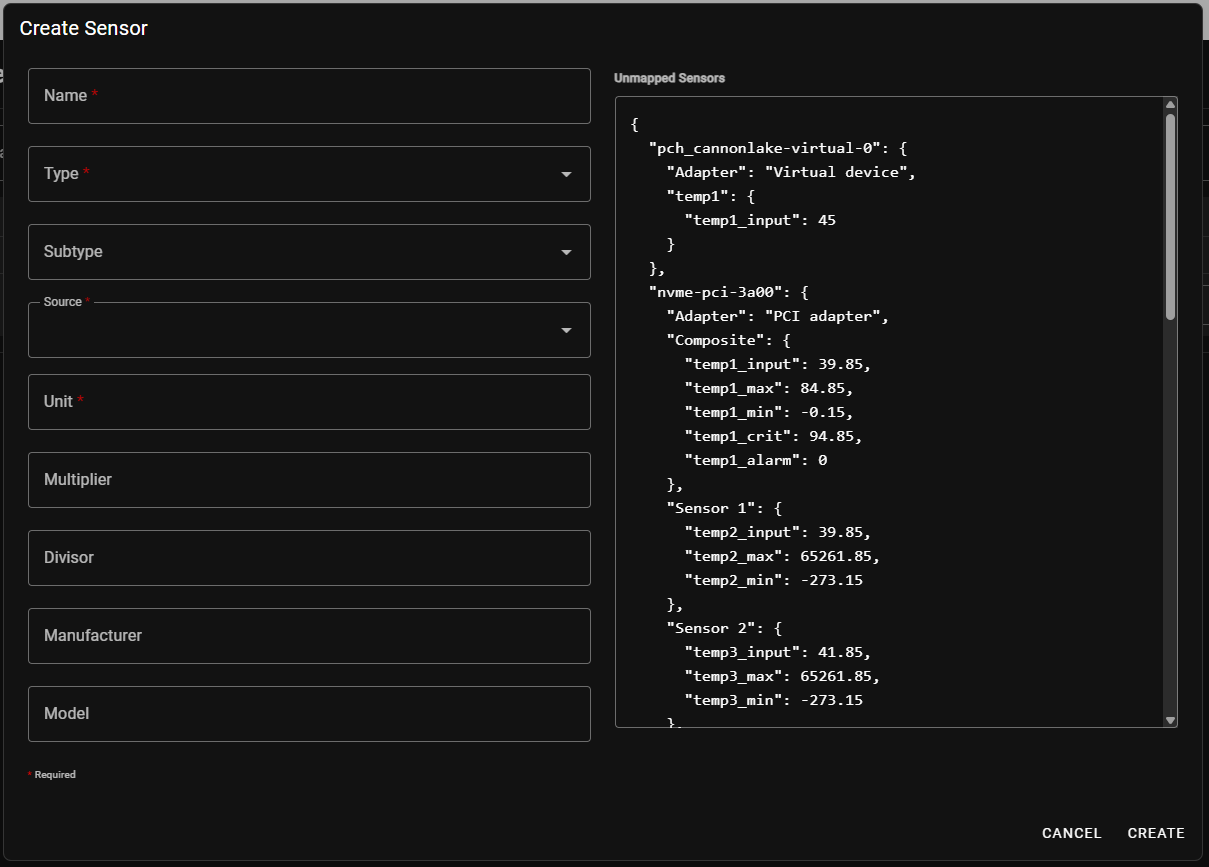This screenshot has width=1209, height=867.
Task: Click the Multiplier input field
Action: click(x=300, y=480)
